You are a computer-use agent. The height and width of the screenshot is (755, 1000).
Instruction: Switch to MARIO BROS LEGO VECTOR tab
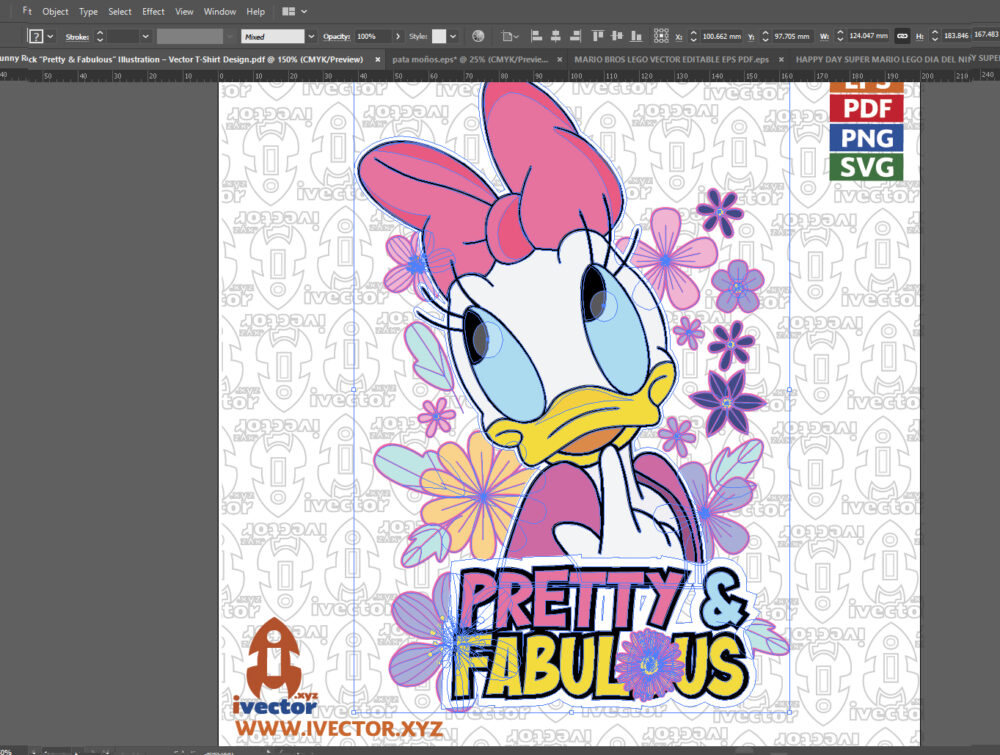pyautogui.click(x=672, y=59)
